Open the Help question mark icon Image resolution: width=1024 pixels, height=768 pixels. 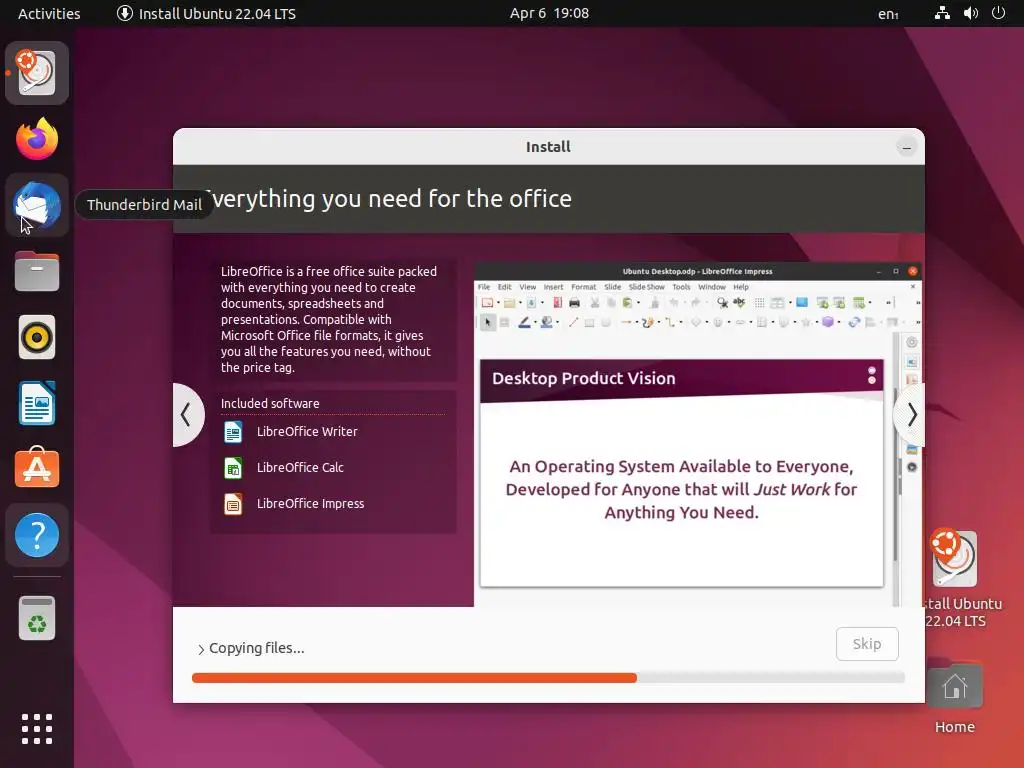pyautogui.click(x=37, y=535)
